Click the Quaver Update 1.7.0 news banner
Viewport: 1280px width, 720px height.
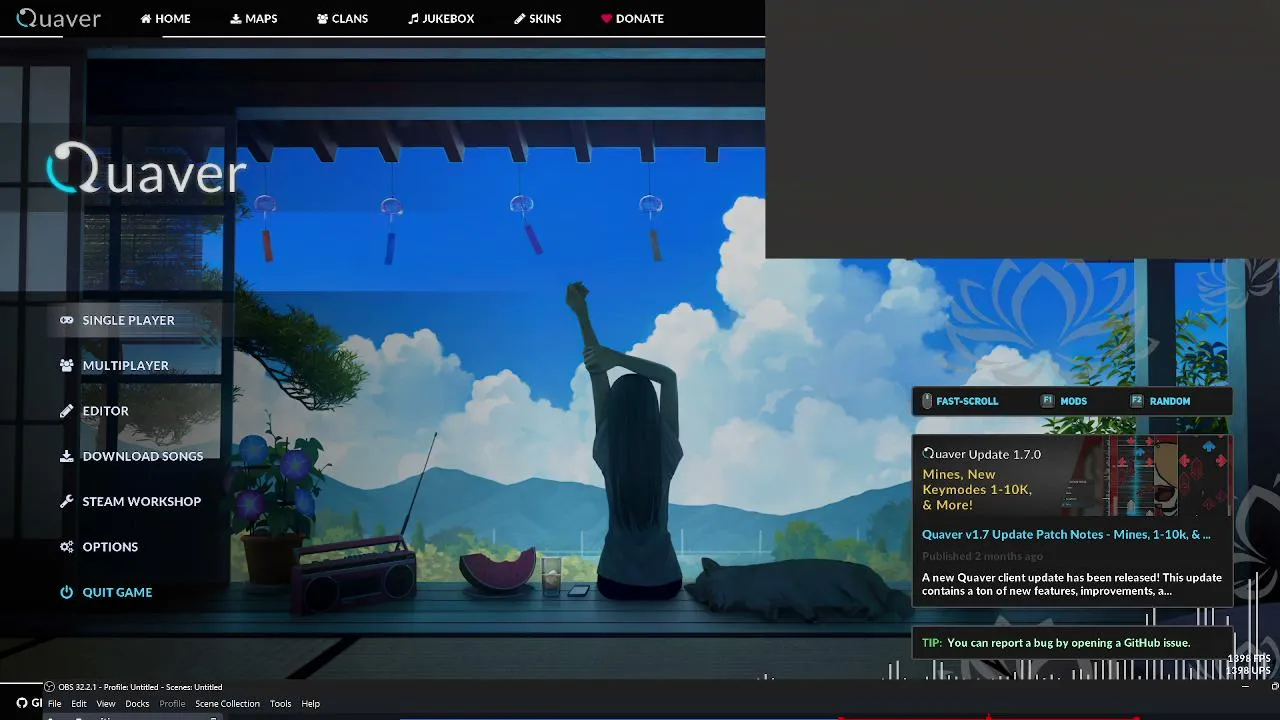[x=1072, y=476]
